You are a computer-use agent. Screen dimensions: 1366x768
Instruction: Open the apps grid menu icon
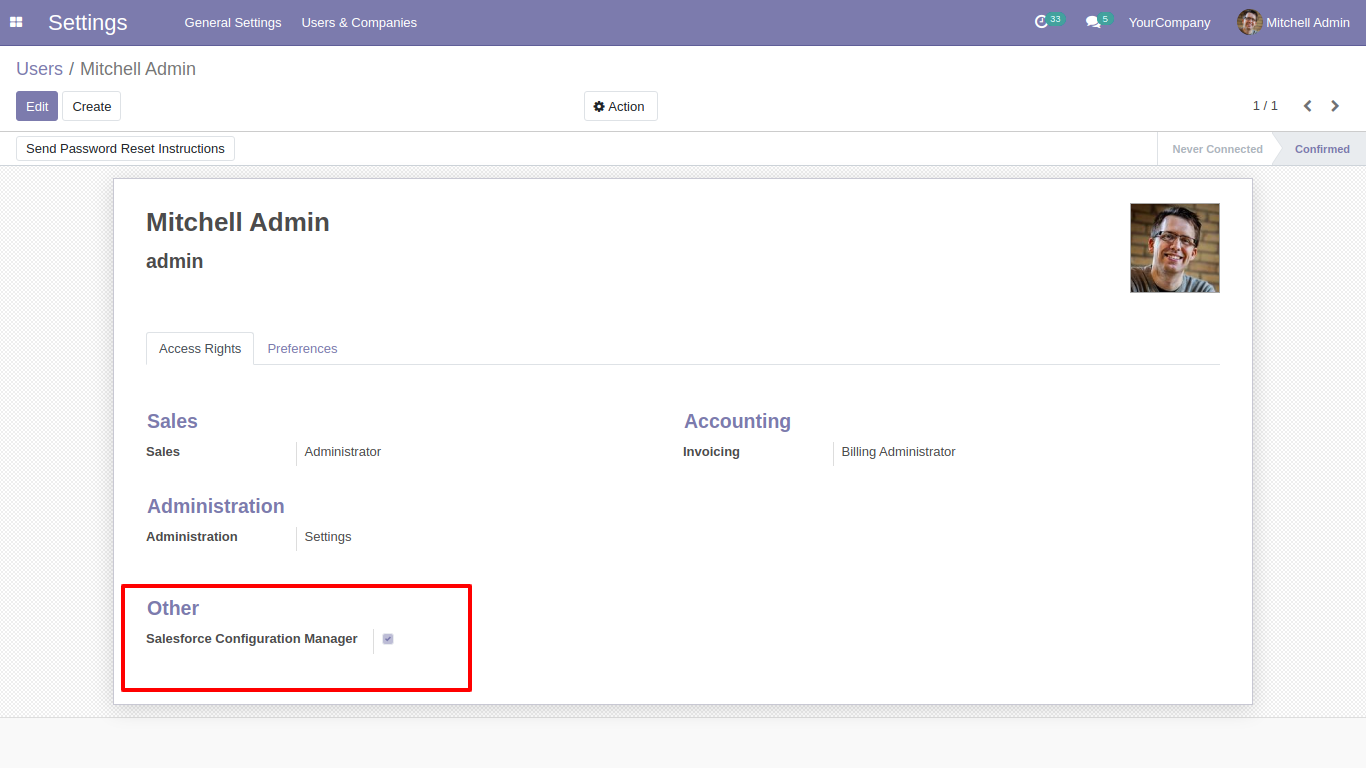pyautogui.click(x=16, y=22)
